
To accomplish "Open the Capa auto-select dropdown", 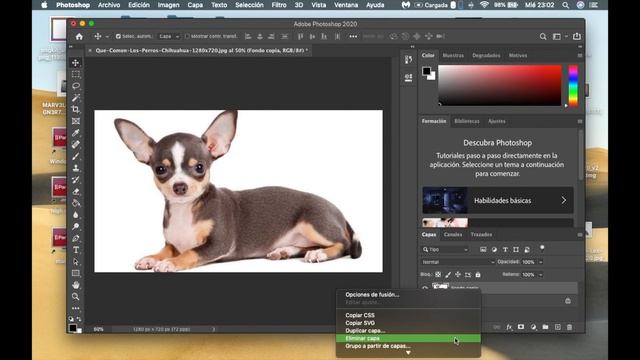I will click(169, 36).
